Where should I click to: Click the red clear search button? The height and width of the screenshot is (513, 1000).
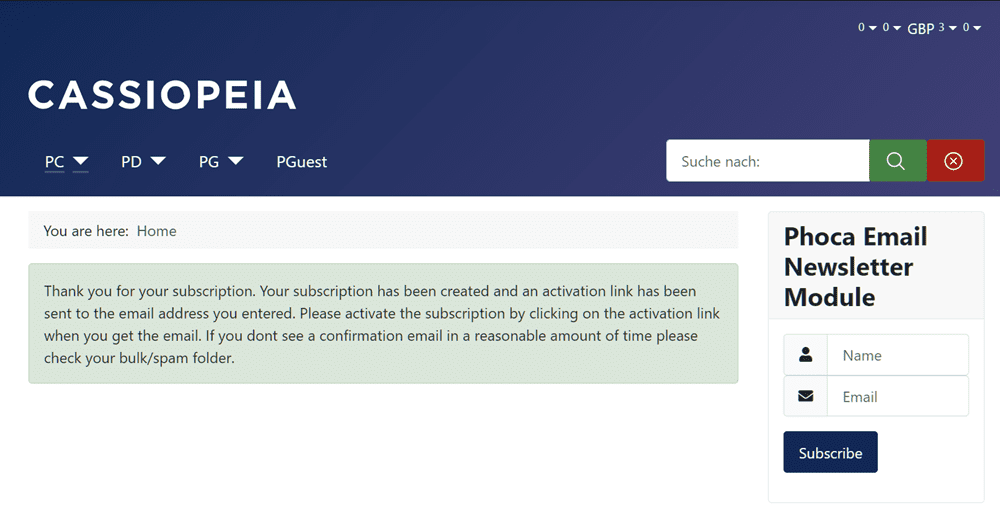[955, 161]
